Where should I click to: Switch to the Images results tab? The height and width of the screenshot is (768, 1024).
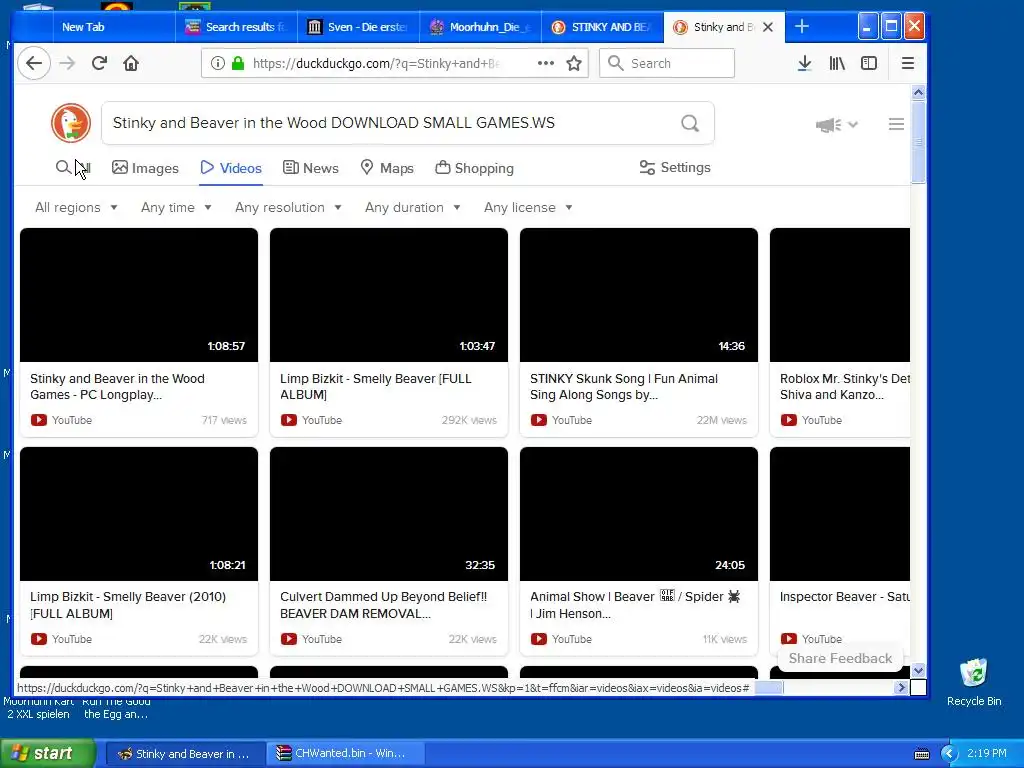click(x=145, y=168)
